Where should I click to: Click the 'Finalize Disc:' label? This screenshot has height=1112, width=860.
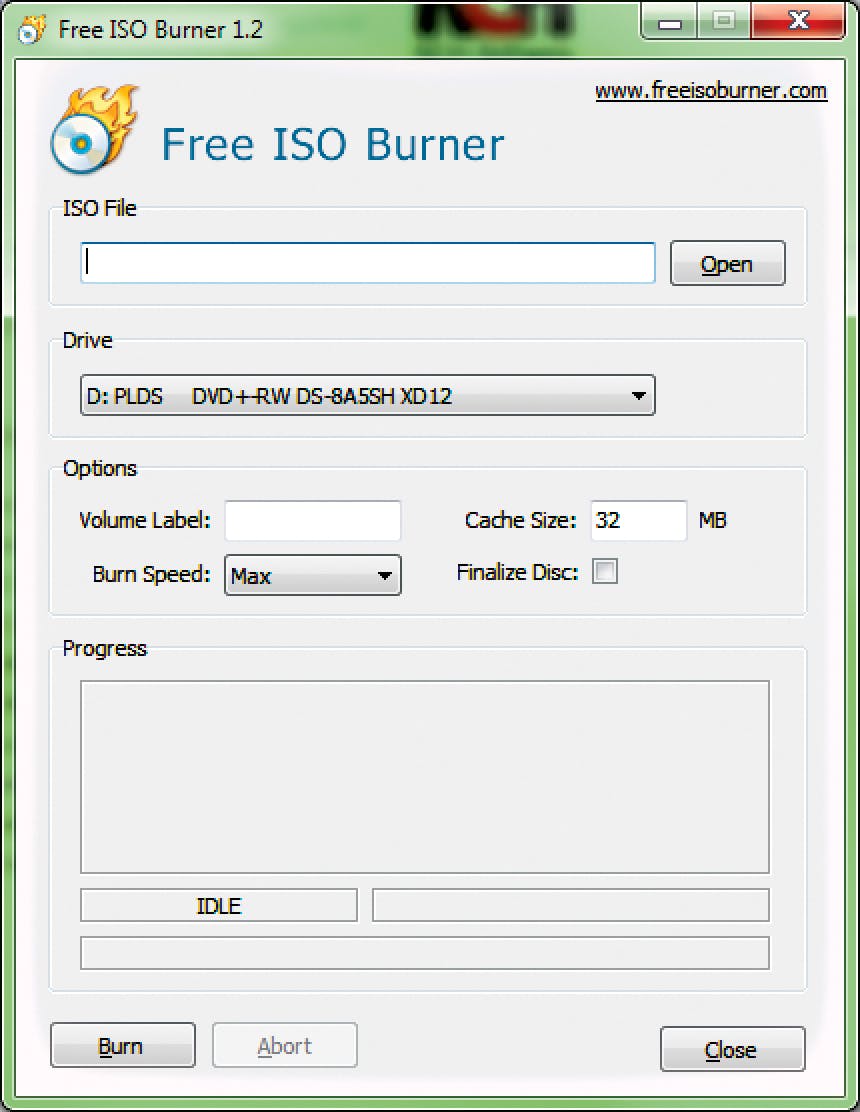(x=518, y=572)
